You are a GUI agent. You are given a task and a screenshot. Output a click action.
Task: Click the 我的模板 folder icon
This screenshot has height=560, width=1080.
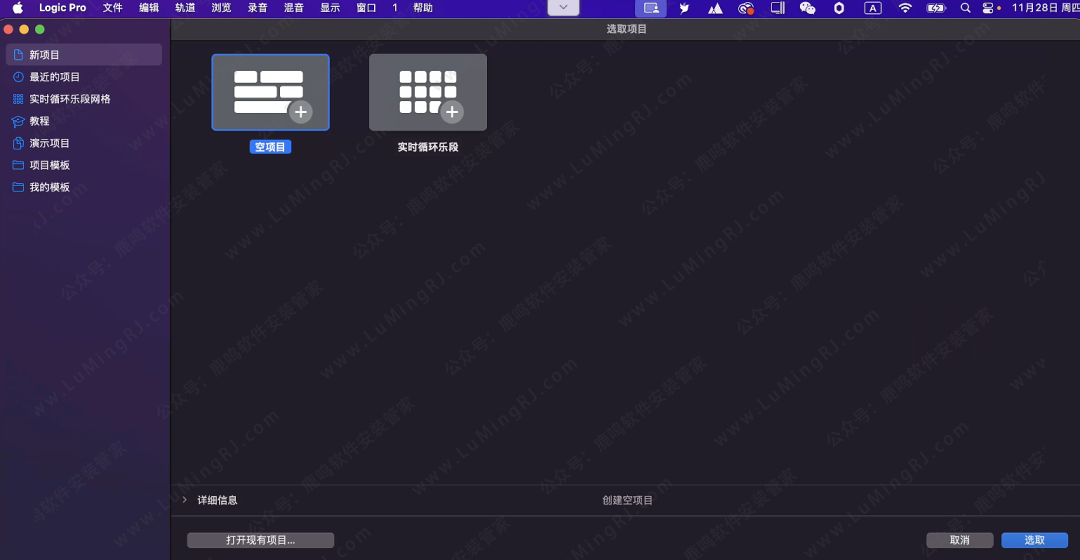click(x=18, y=187)
